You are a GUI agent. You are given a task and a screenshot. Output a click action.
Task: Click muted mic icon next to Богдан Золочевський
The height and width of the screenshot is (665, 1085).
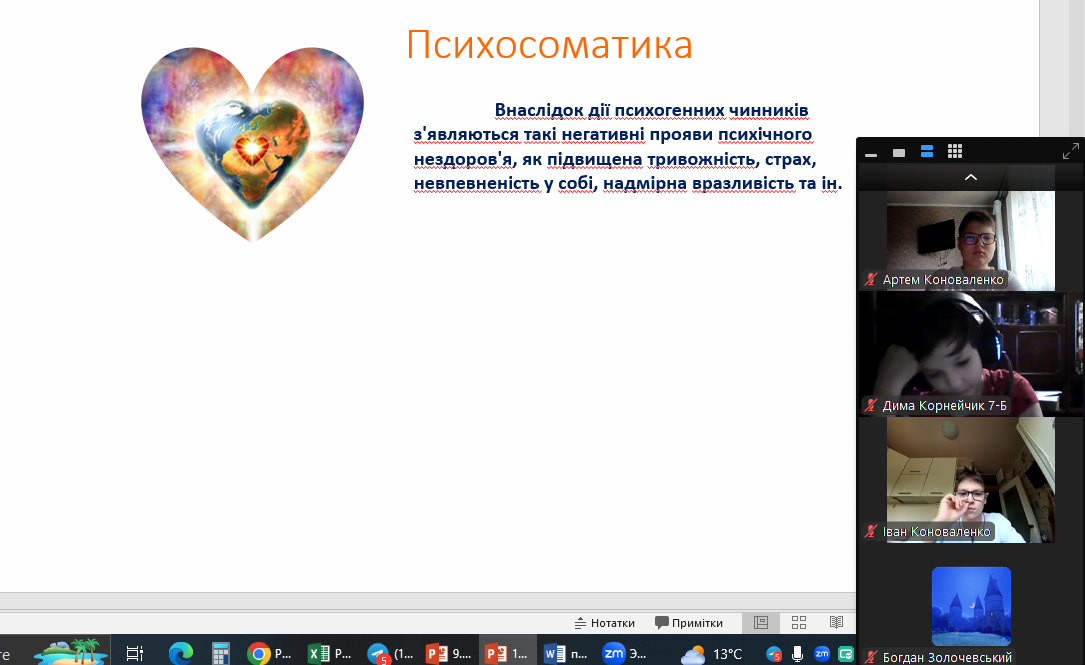871,657
